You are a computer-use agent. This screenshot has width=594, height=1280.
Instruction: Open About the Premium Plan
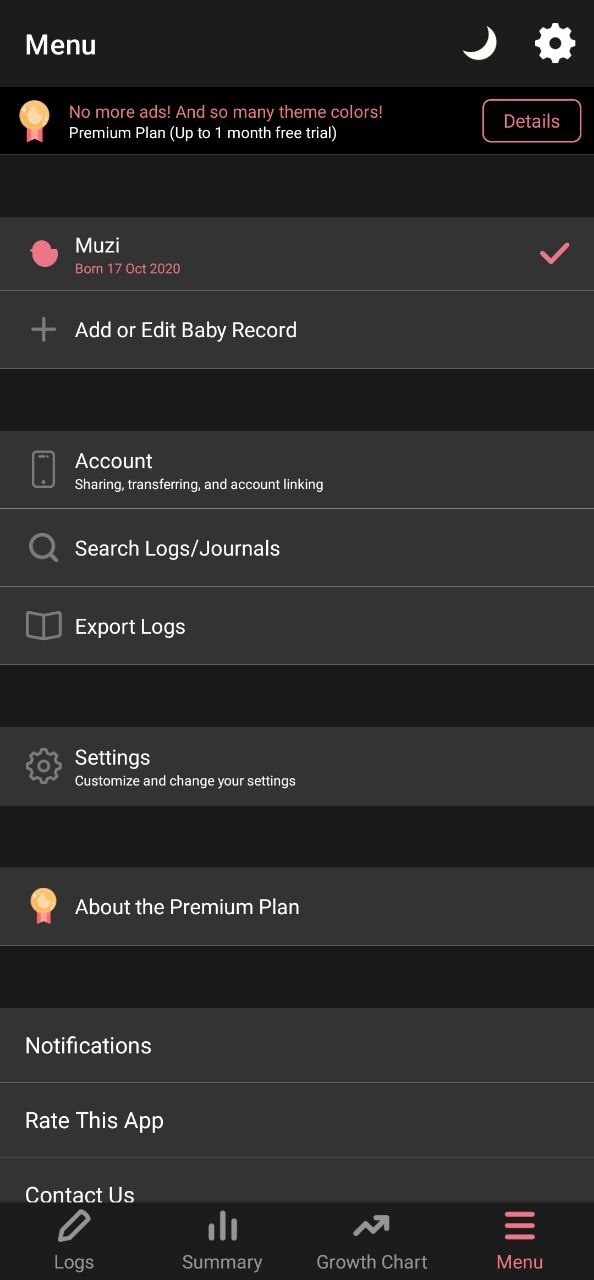coord(297,907)
